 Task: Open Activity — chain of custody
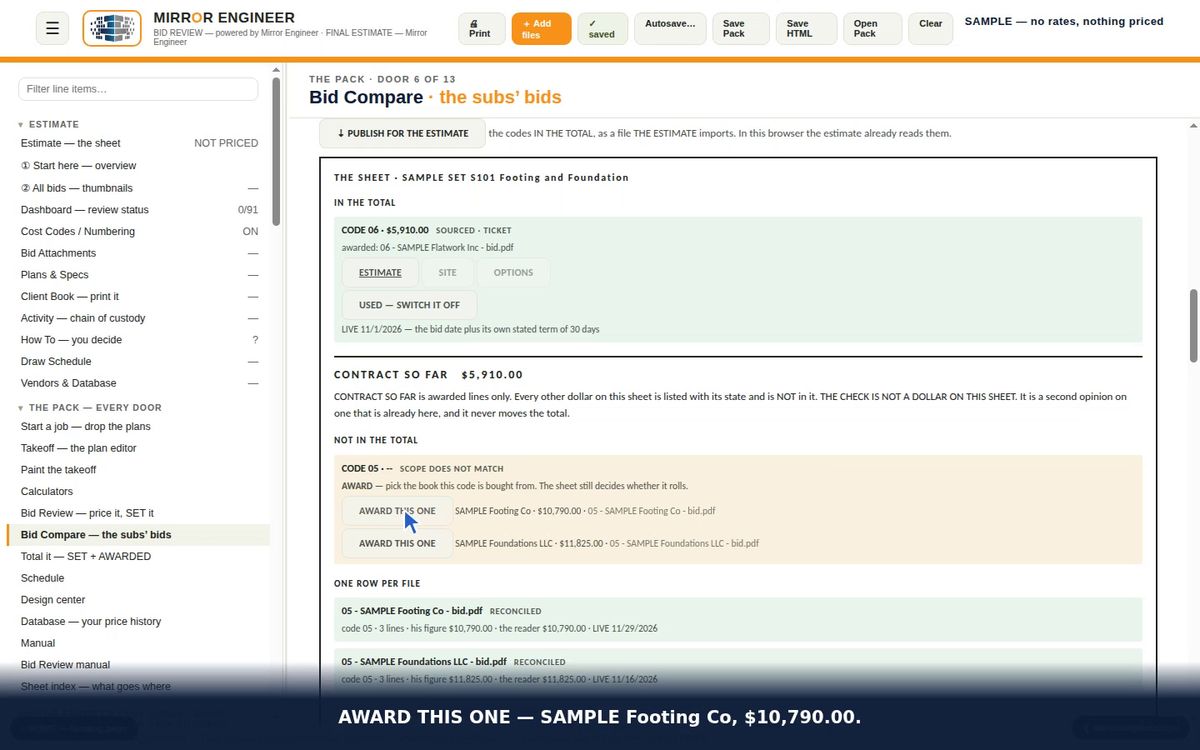click(139, 318)
